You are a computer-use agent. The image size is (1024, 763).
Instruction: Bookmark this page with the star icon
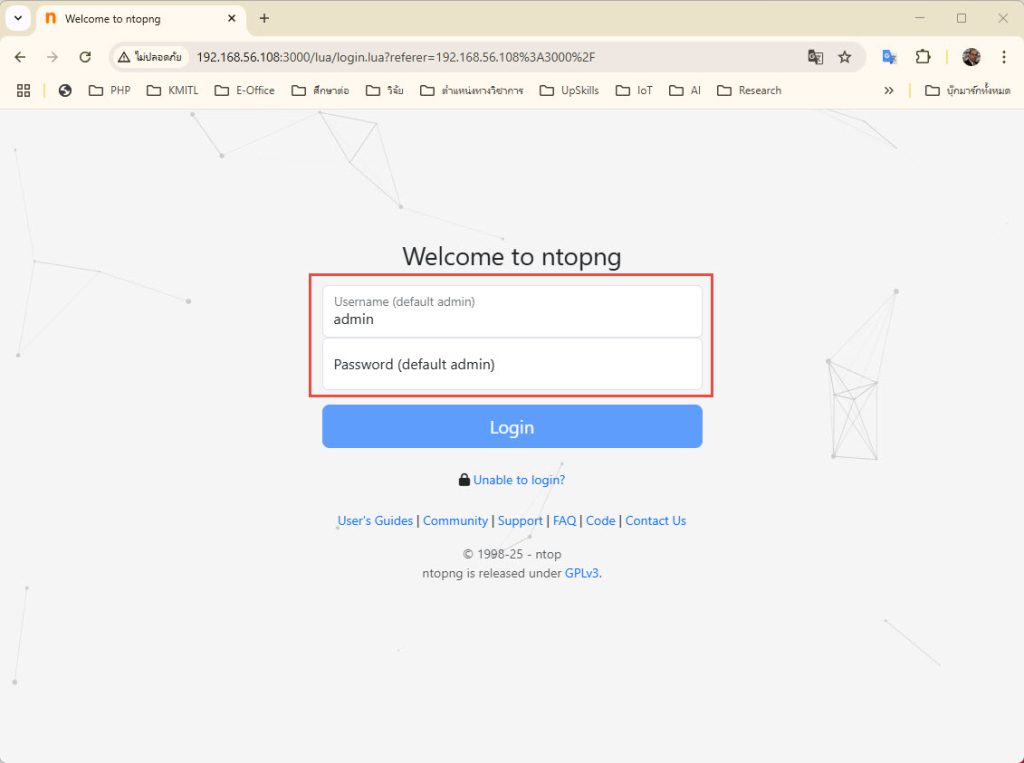click(845, 57)
